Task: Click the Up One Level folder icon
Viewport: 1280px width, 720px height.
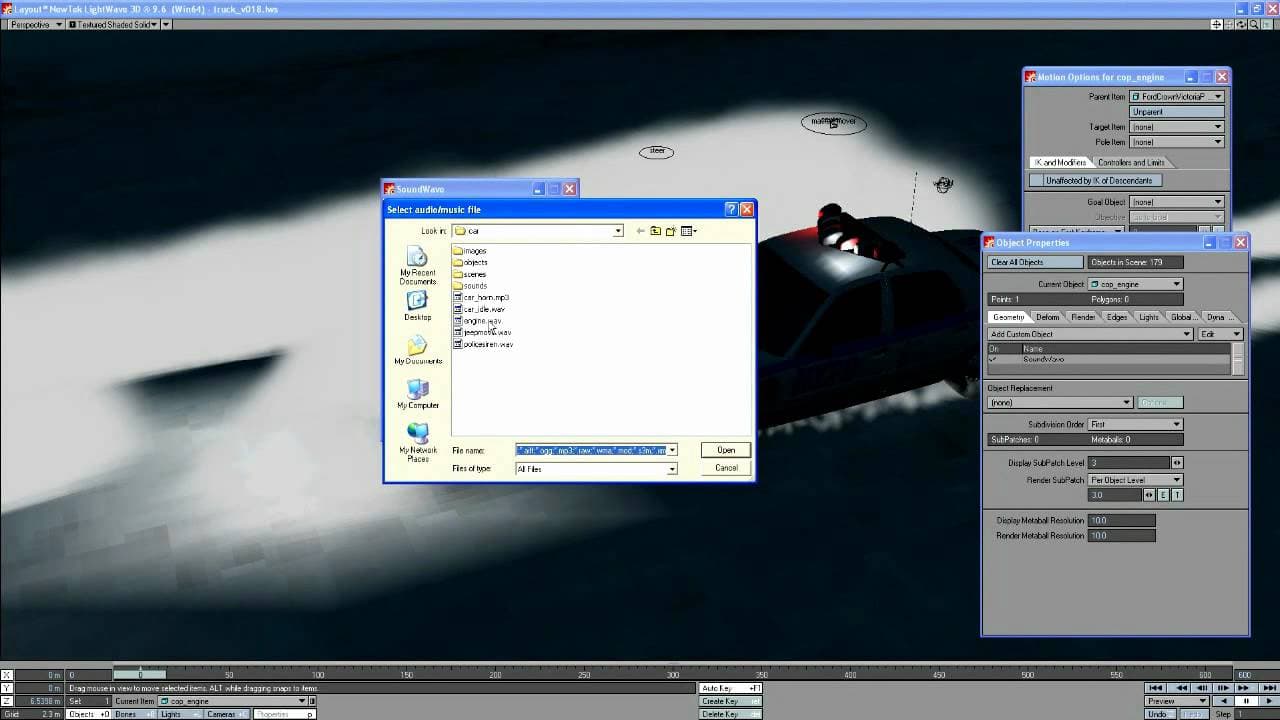Action: 655,231
